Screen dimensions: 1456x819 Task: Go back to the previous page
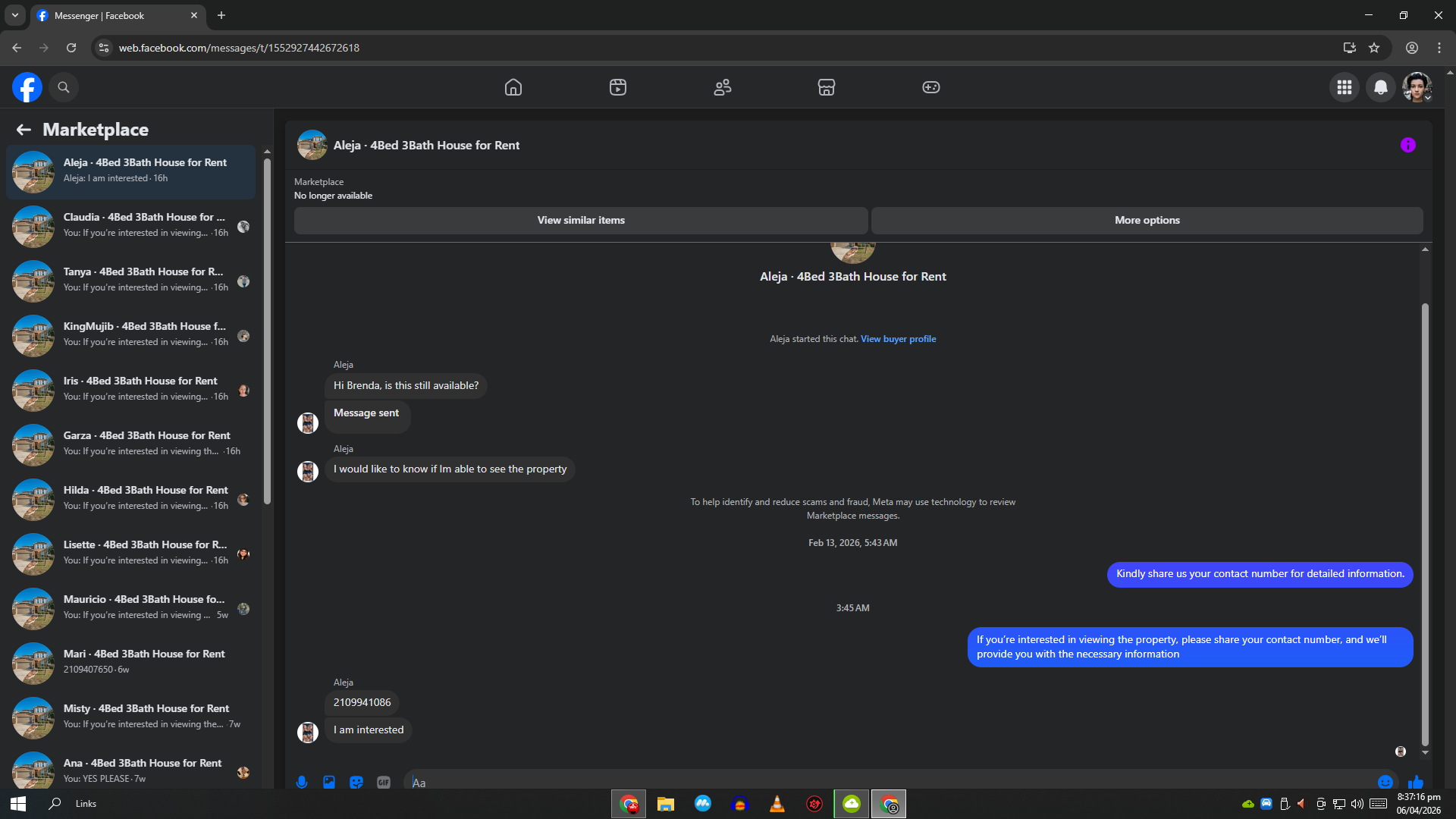pyautogui.click(x=17, y=48)
